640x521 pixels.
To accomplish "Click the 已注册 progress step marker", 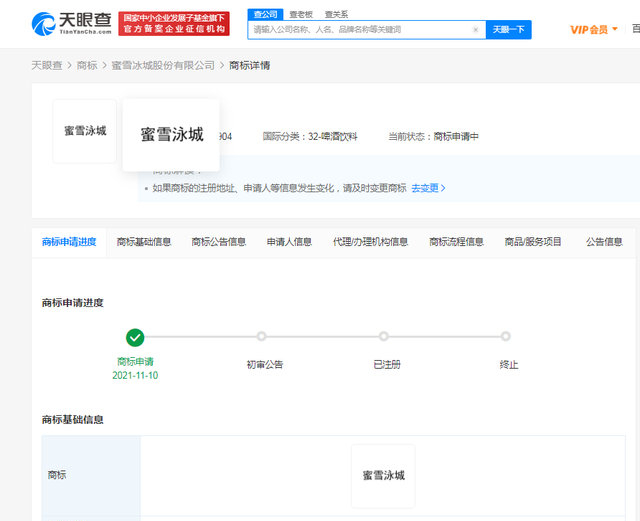I will click(x=383, y=336).
